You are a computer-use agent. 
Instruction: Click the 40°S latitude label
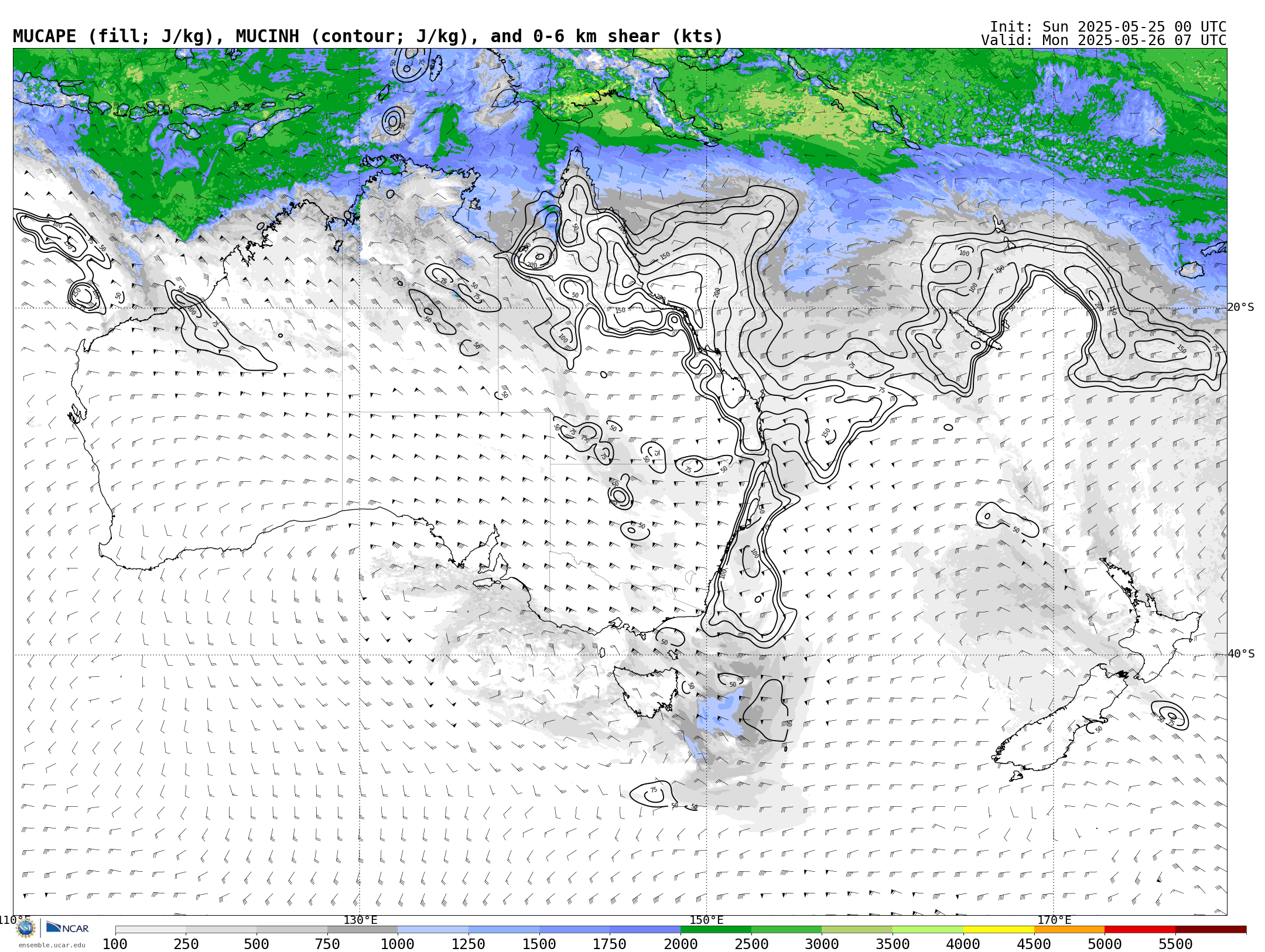1241,654
